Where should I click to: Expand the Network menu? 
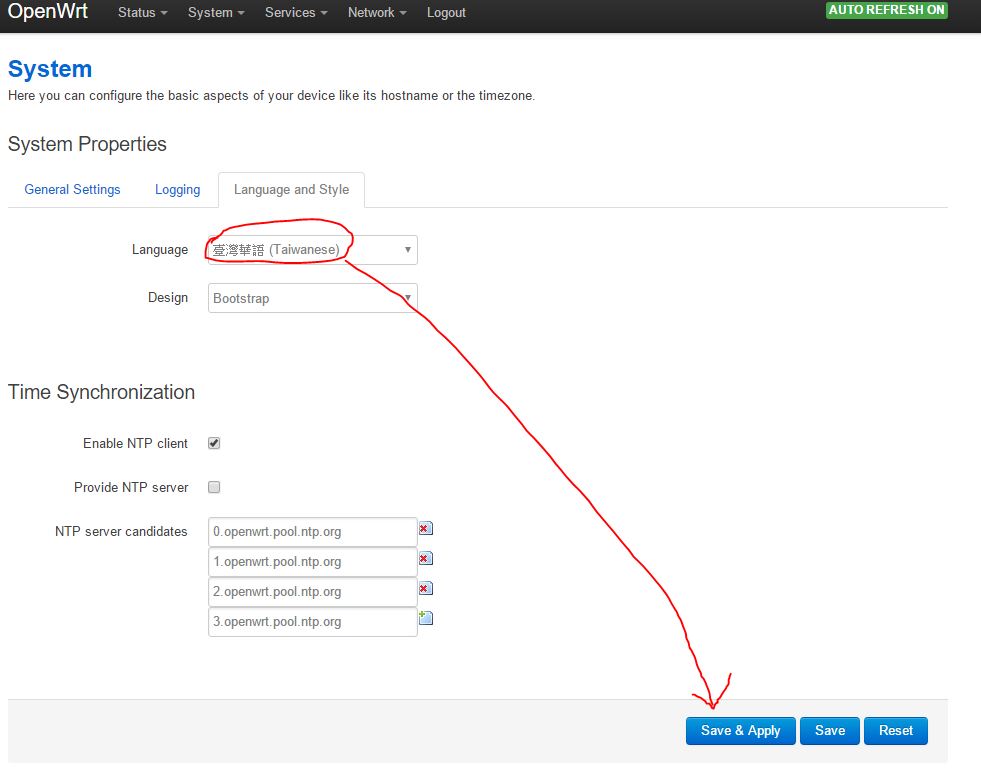click(x=377, y=13)
